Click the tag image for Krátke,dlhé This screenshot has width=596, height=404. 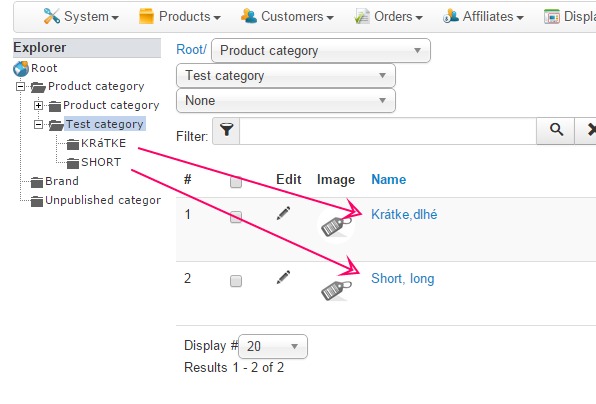336,227
